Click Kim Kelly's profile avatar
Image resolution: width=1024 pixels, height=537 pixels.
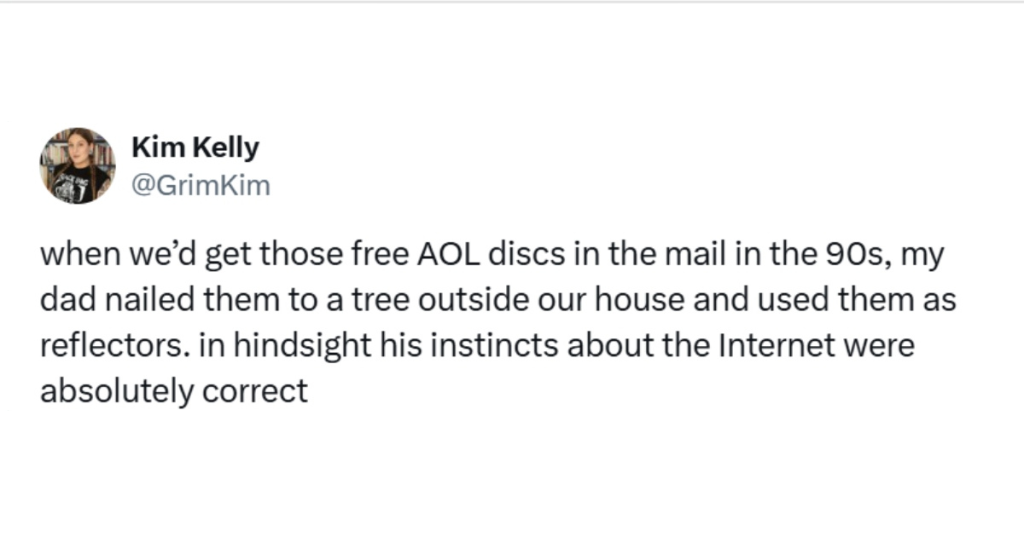(77, 166)
